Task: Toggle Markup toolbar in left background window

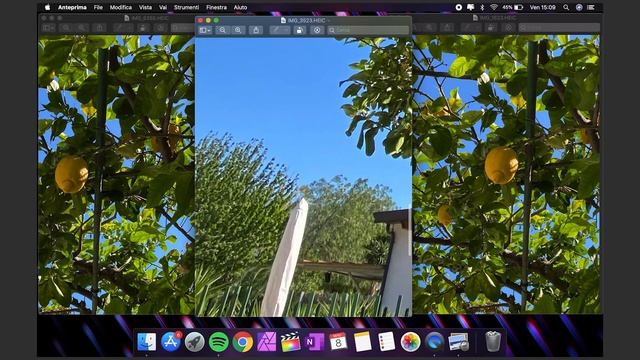Action: pos(161,28)
